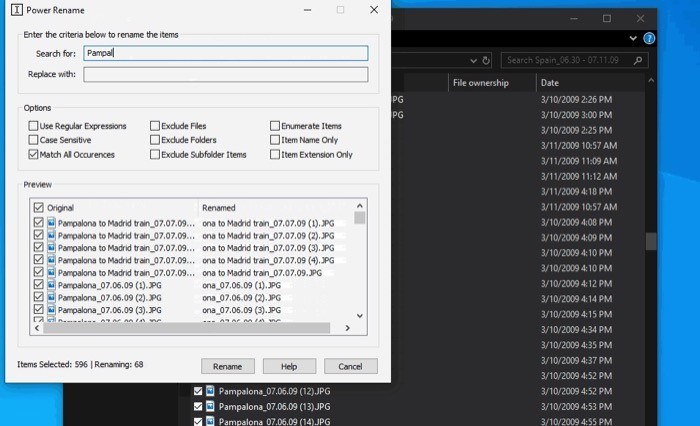Image resolution: width=700 pixels, height=426 pixels.
Task: Uncheck Pampalona_07.06.09 (13).JPG in Explorer
Action: (x=198, y=406)
